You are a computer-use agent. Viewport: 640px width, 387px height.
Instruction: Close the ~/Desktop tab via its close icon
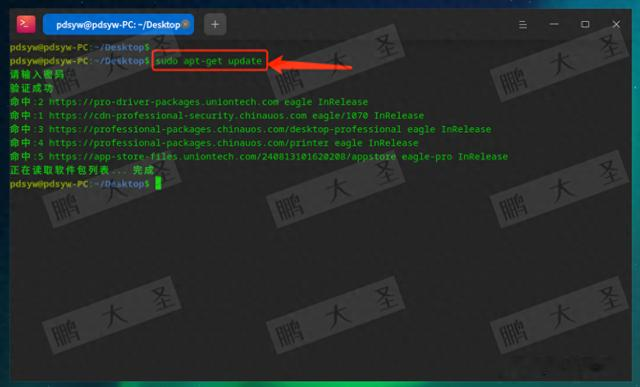(x=186, y=24)
